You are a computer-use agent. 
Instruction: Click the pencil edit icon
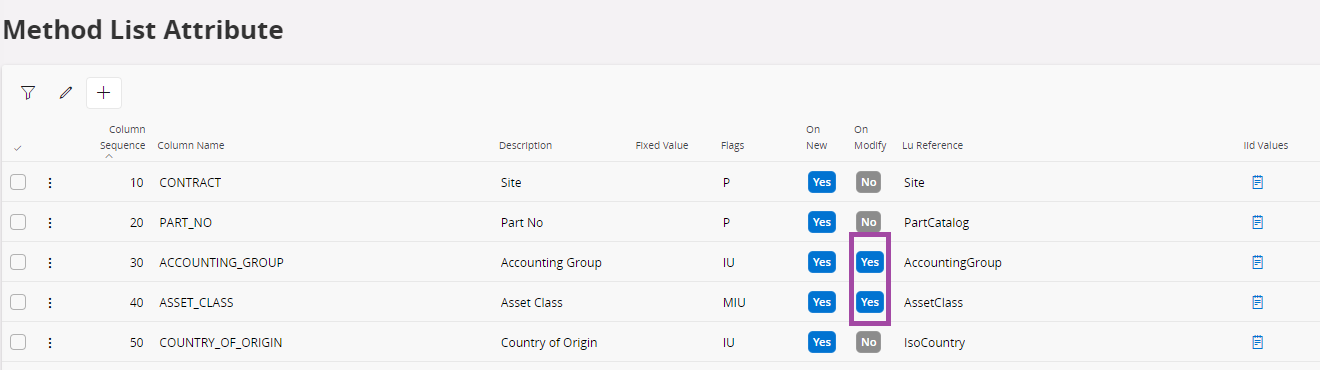point(66,93)
